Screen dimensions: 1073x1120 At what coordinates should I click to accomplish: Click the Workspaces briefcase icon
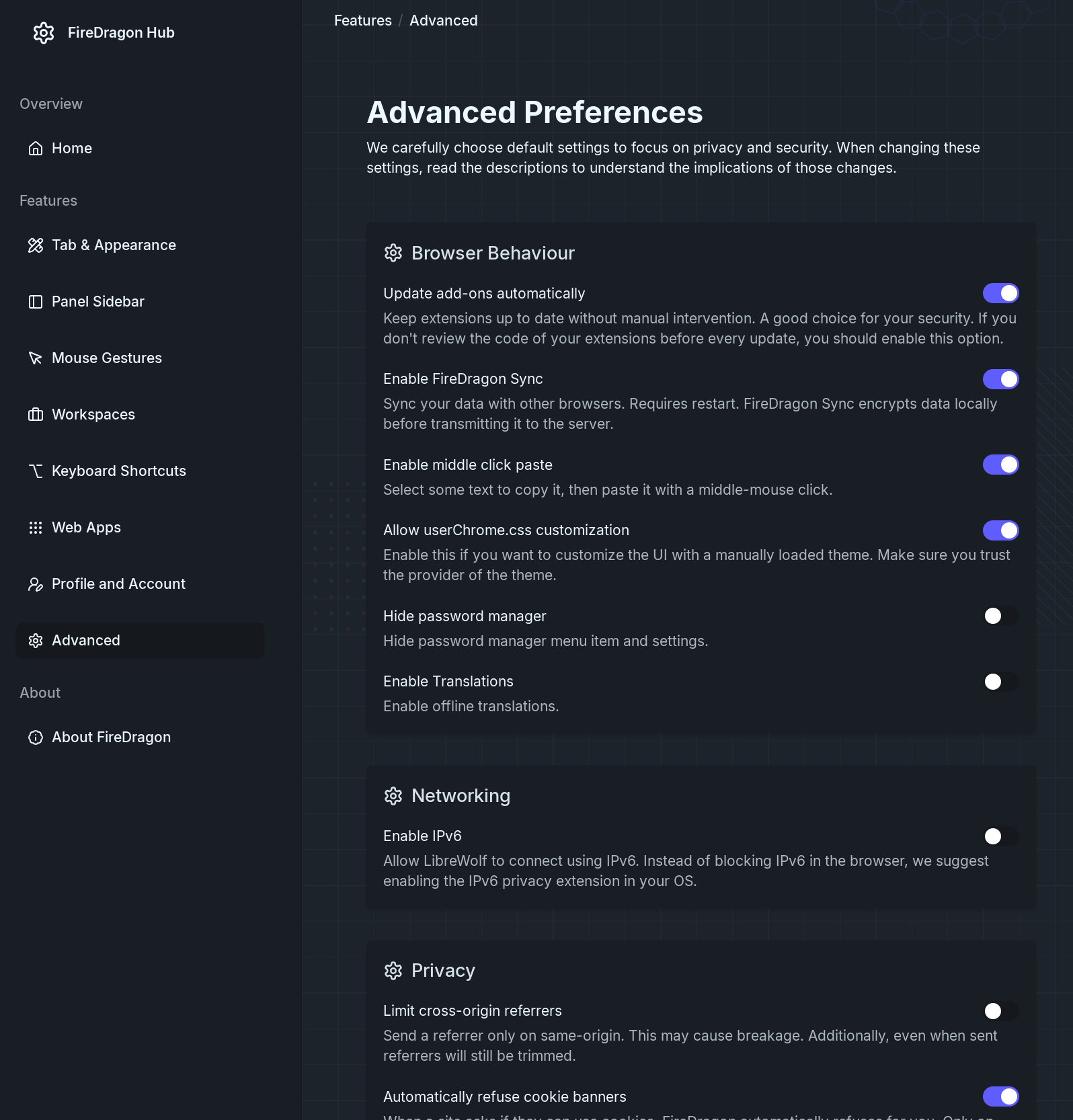pos(36,415)
